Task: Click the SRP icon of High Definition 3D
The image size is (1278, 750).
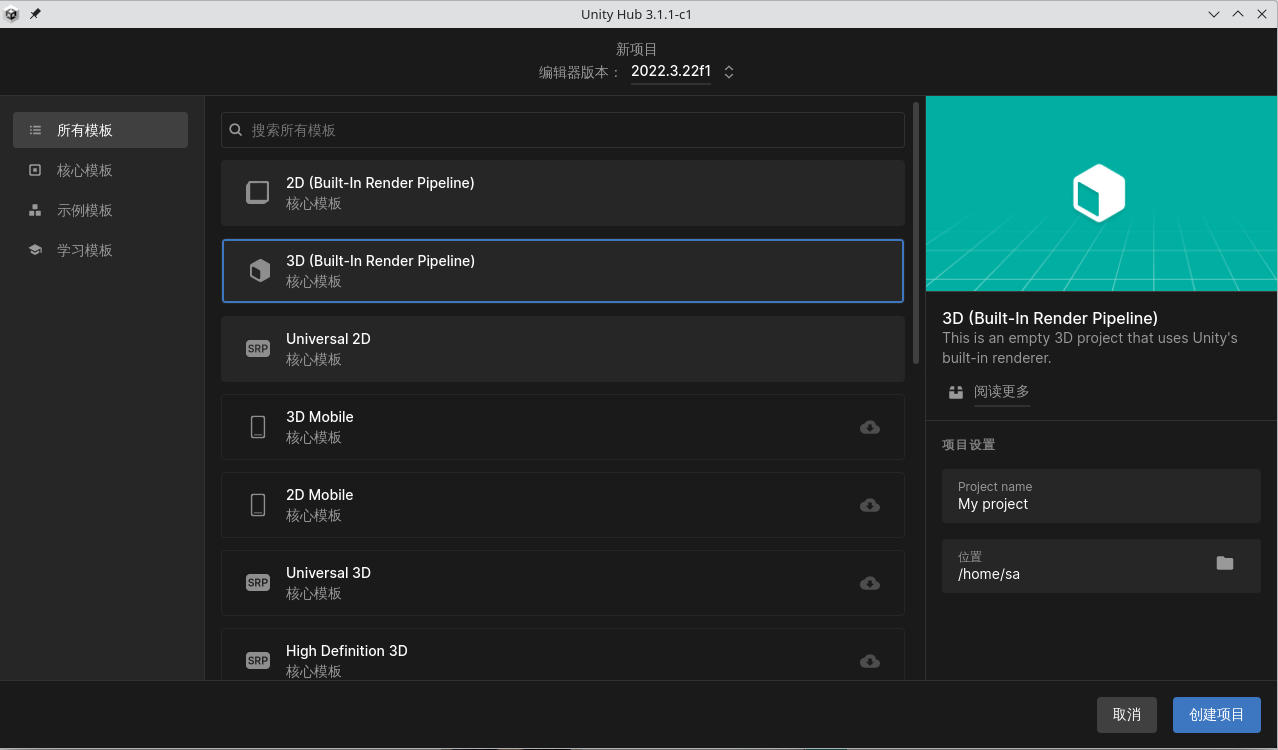Action: pos(258,661)
